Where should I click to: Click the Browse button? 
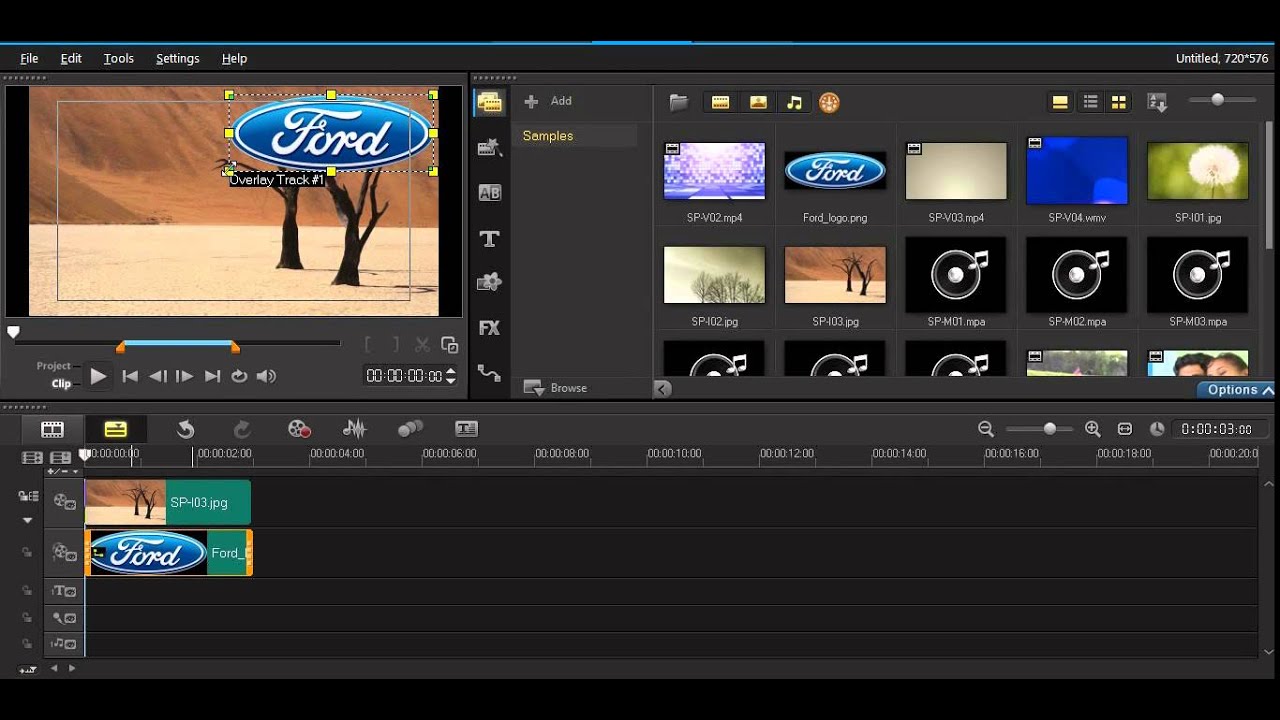tap(556, 388)
